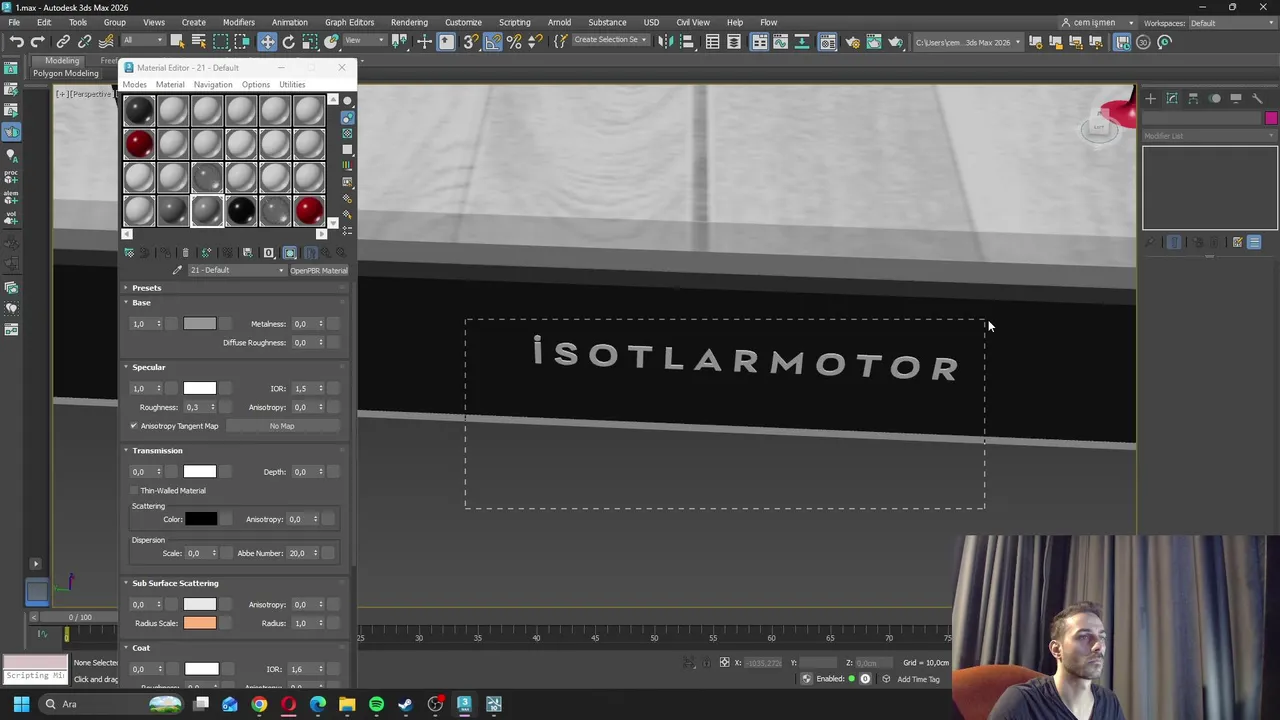Click Get Material icon in Material Editor
Image resolution: width=1280 pixels, height=720 pixels.
click(129, 253)
